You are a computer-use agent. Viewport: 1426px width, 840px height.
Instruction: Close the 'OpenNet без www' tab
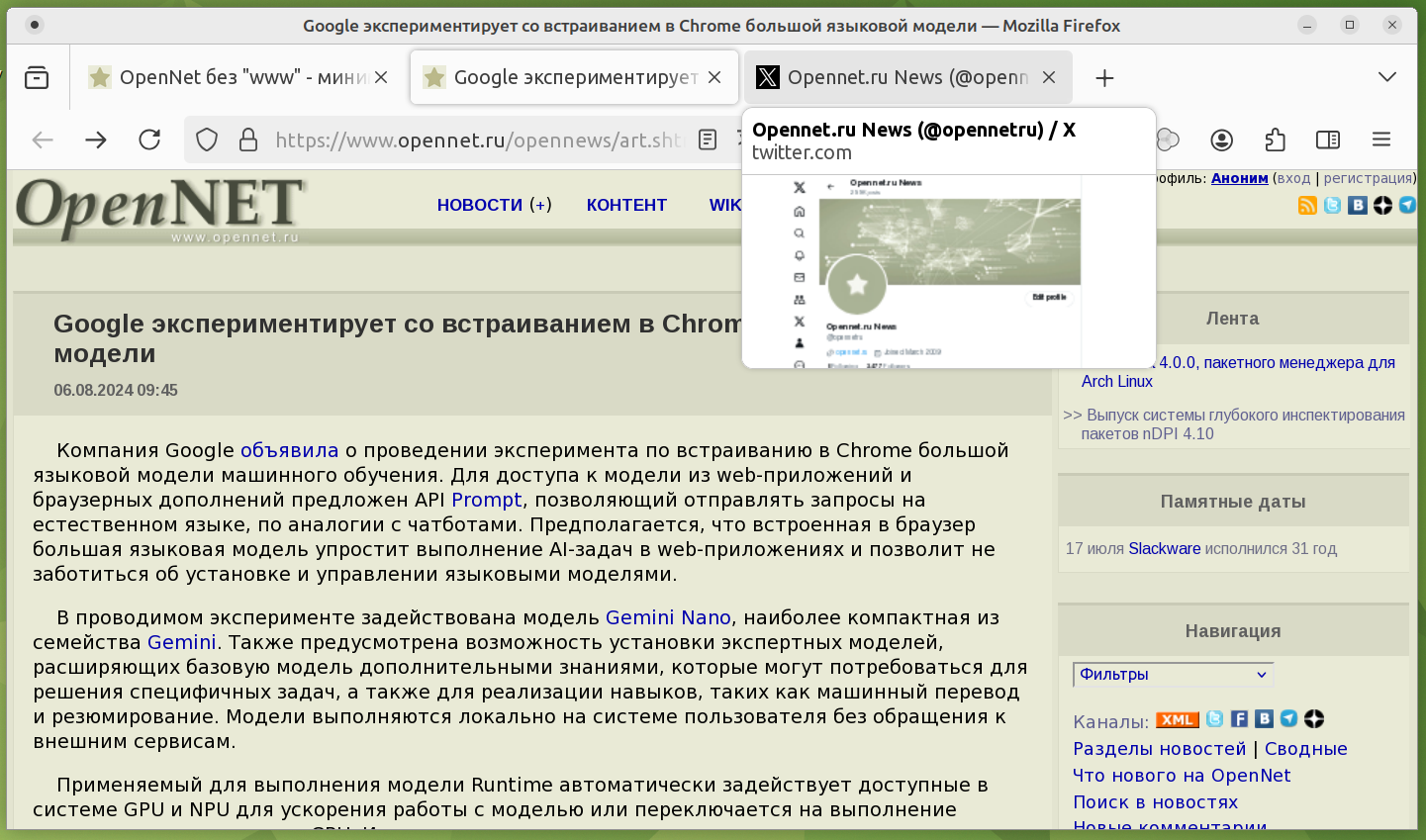coord(381,77)
